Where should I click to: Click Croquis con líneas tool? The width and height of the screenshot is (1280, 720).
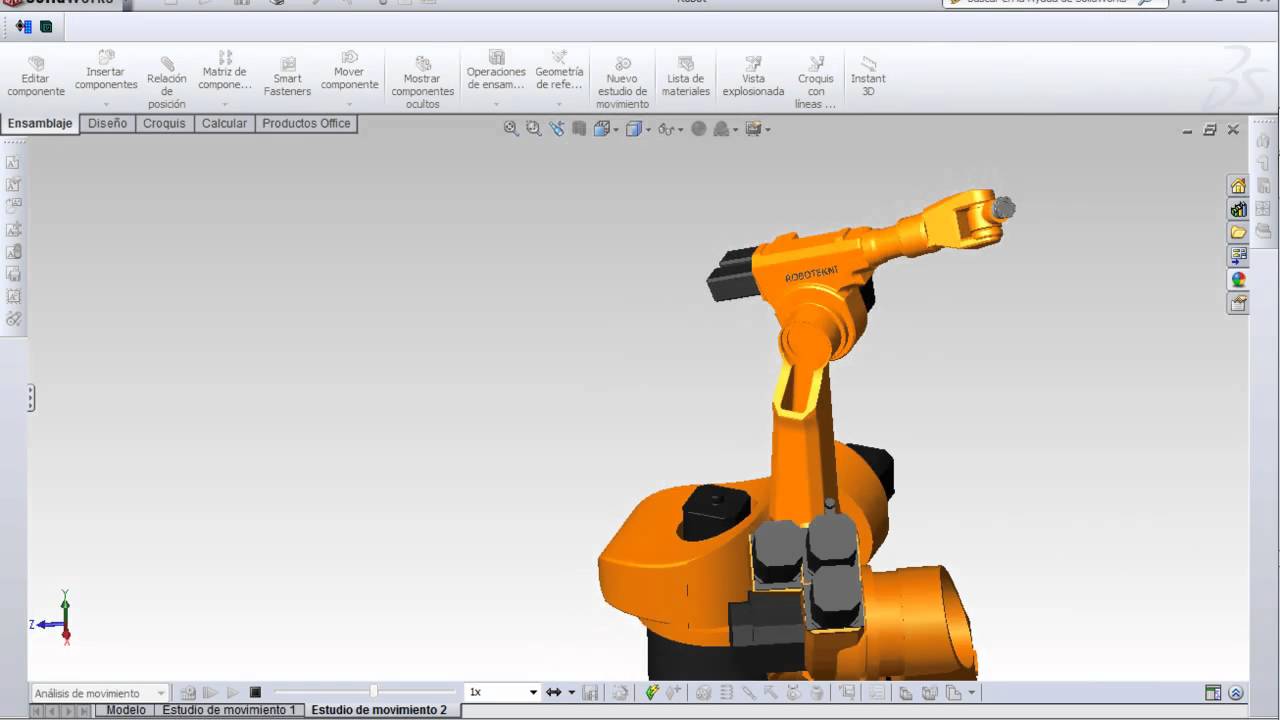point(816,83)
